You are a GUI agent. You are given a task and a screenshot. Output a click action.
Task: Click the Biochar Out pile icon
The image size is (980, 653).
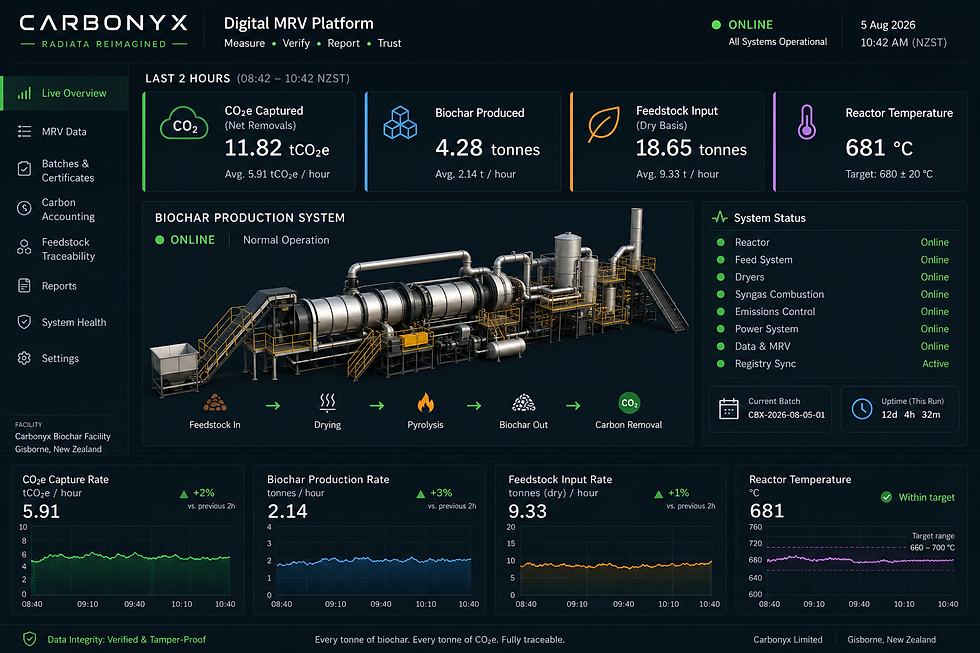click(523, 403)
